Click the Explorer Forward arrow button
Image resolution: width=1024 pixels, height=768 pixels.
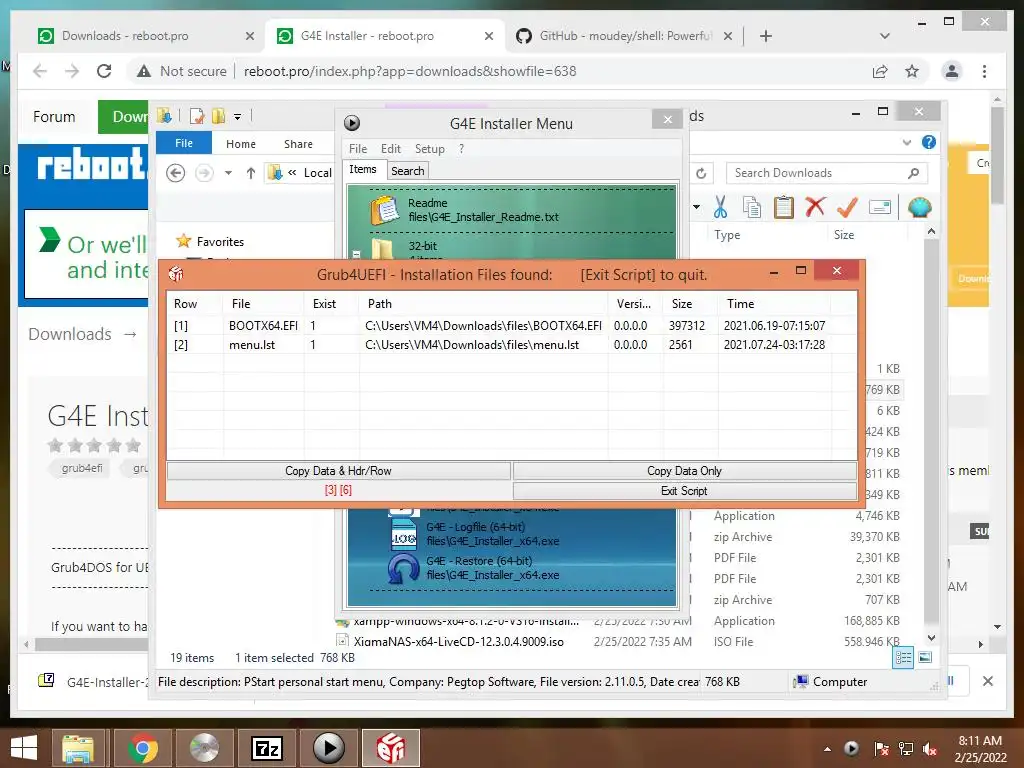(204, 173)
